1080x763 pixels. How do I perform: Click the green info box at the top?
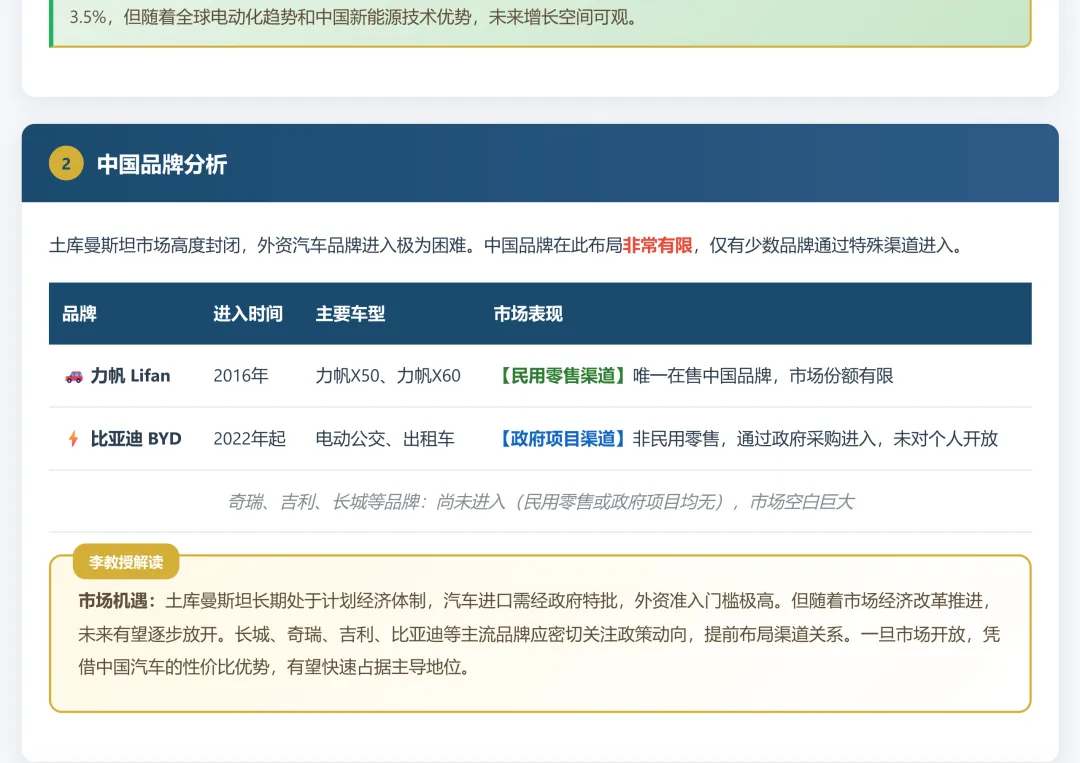[540, 20]
